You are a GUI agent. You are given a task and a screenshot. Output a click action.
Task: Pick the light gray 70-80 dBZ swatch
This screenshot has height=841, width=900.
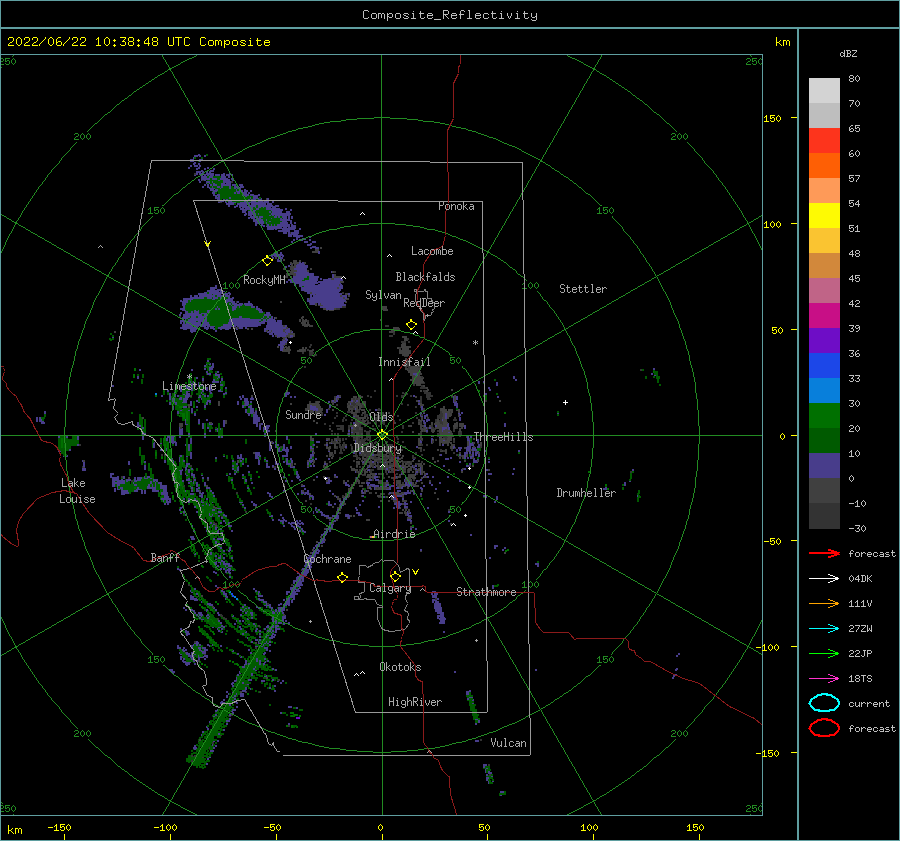point(824,91)
